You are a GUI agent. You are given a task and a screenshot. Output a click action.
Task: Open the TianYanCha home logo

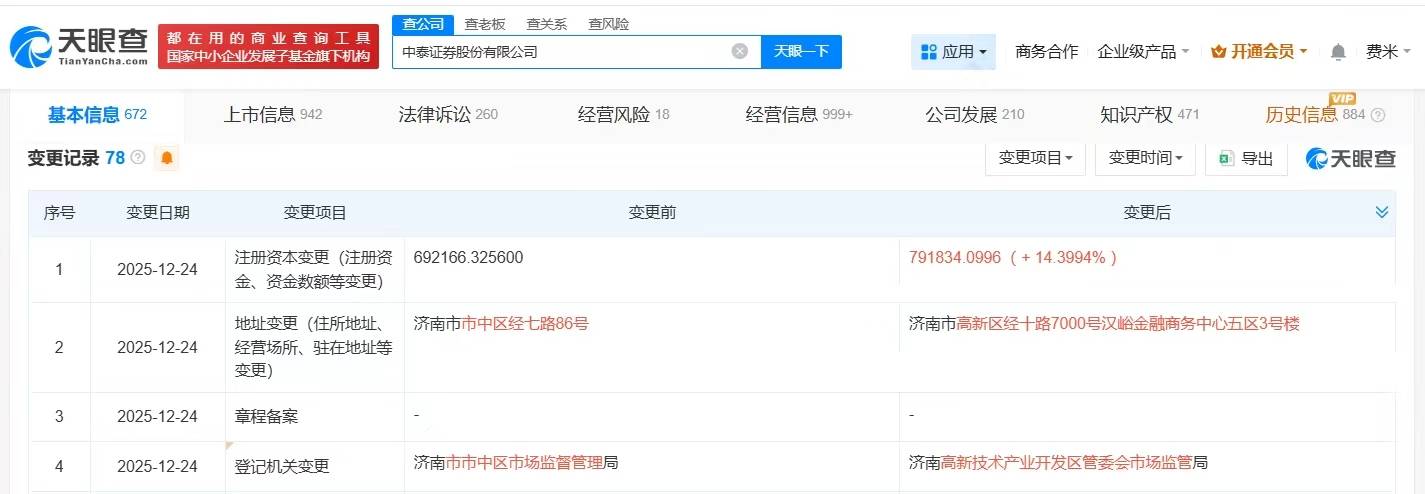click(x=79, y=46)
